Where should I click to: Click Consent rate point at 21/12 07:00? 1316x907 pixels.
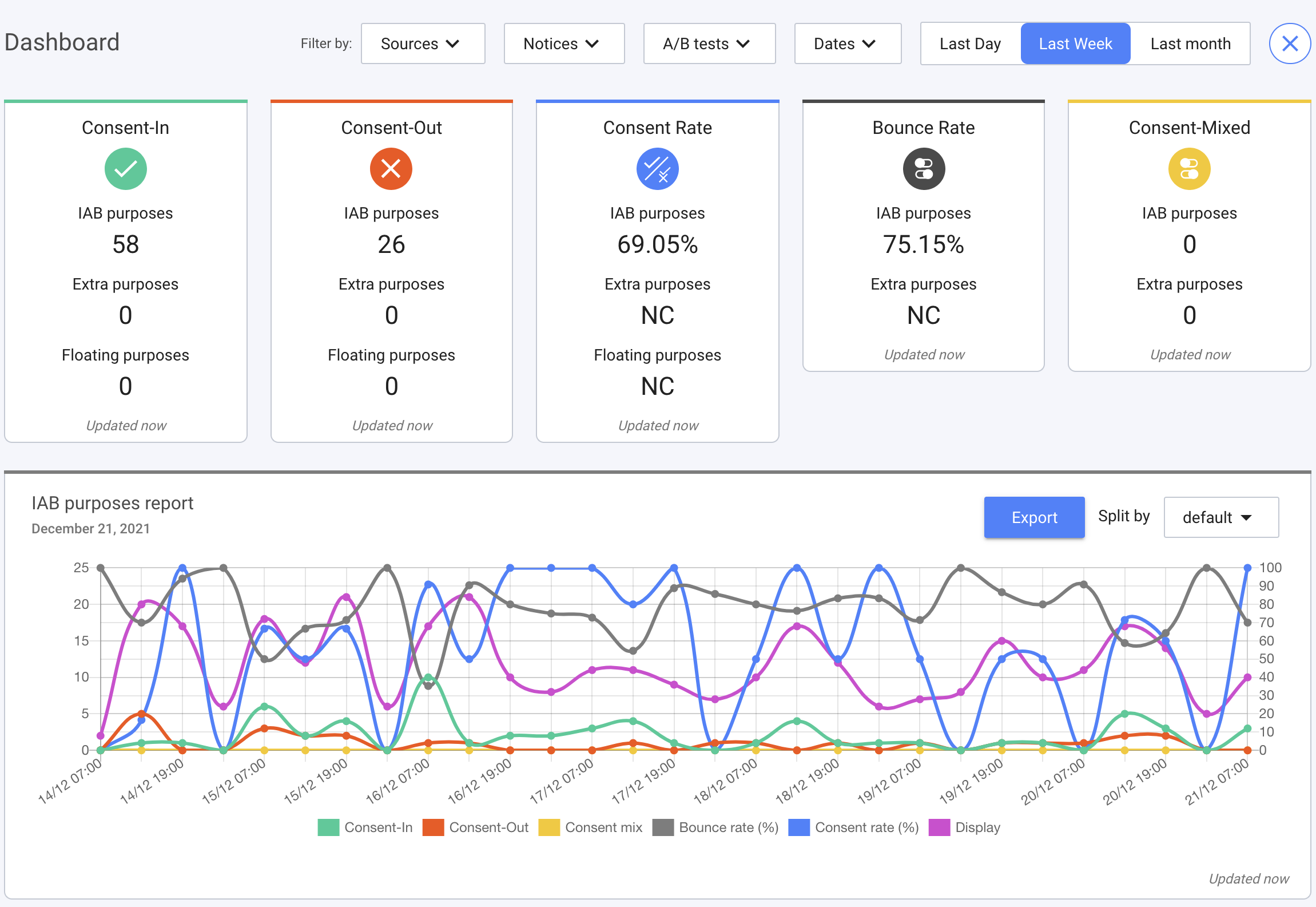tap(1247, 568)
